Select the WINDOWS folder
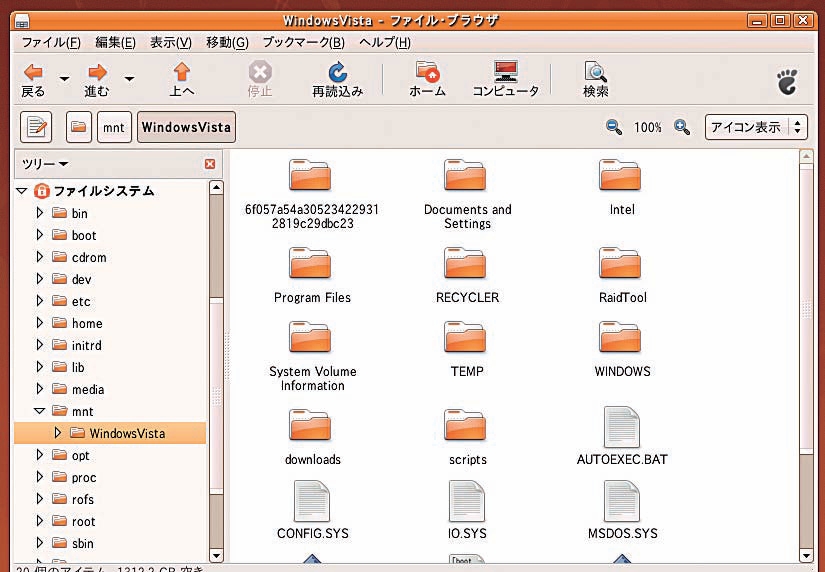The image size is (825, 572). tap(621, 349)
